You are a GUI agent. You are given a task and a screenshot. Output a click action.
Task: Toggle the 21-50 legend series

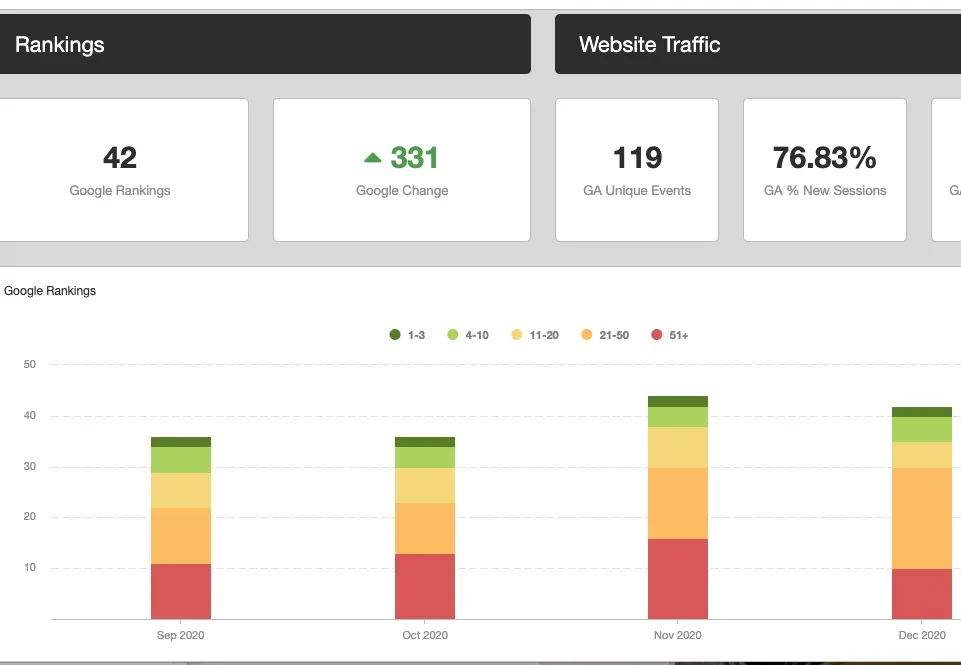point(604,335)
